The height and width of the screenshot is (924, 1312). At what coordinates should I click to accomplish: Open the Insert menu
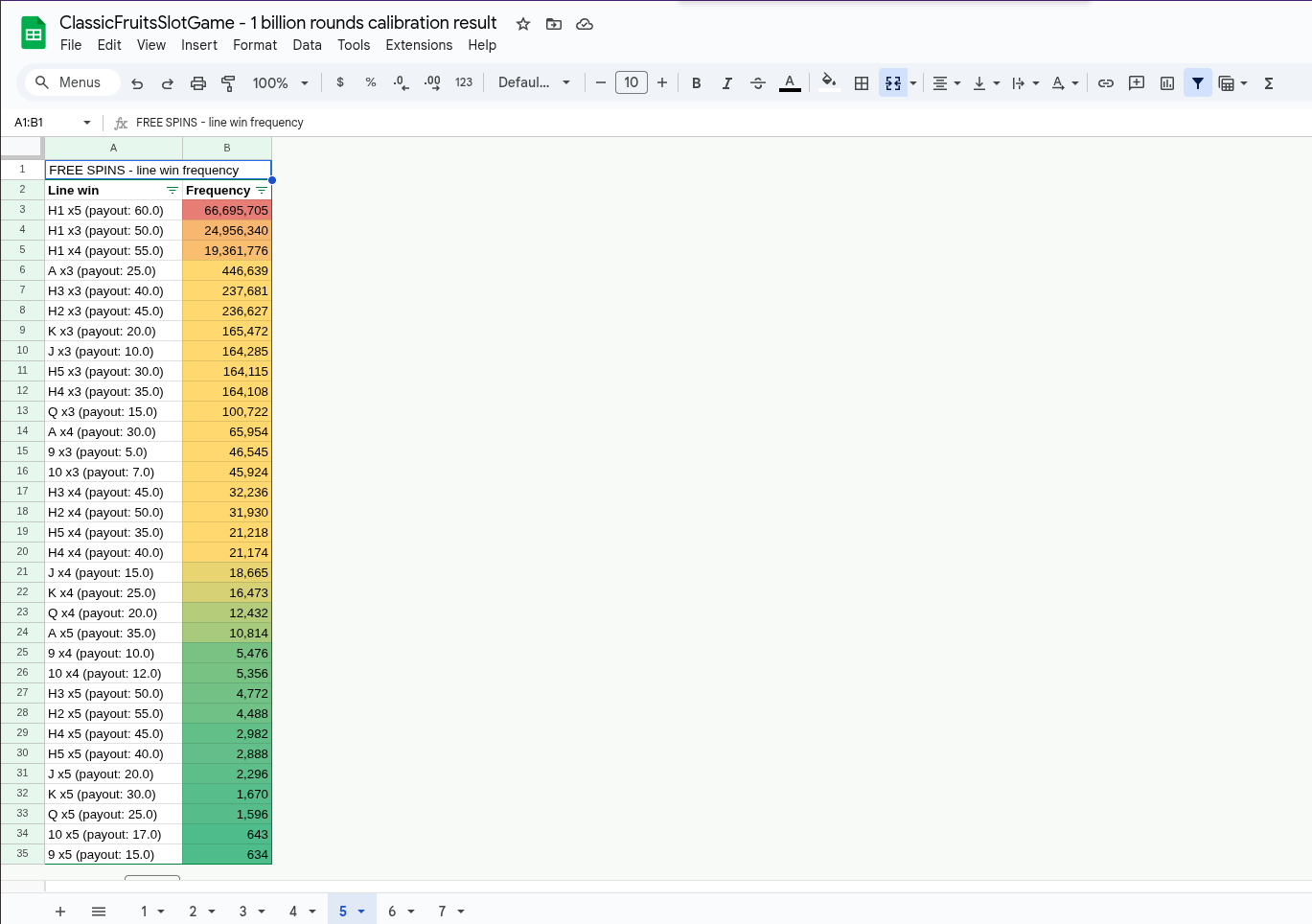coord(199,45)
